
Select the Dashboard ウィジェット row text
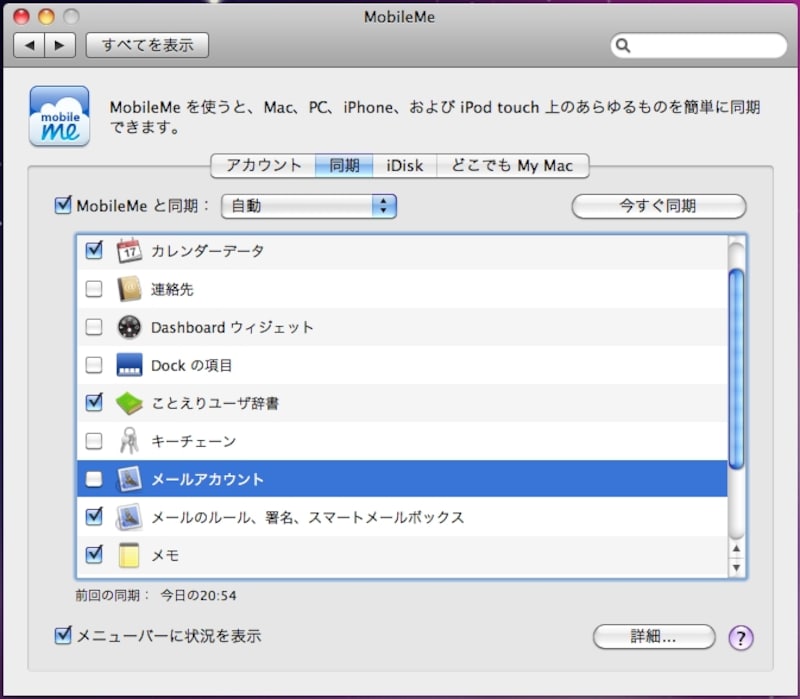(232, 328)
